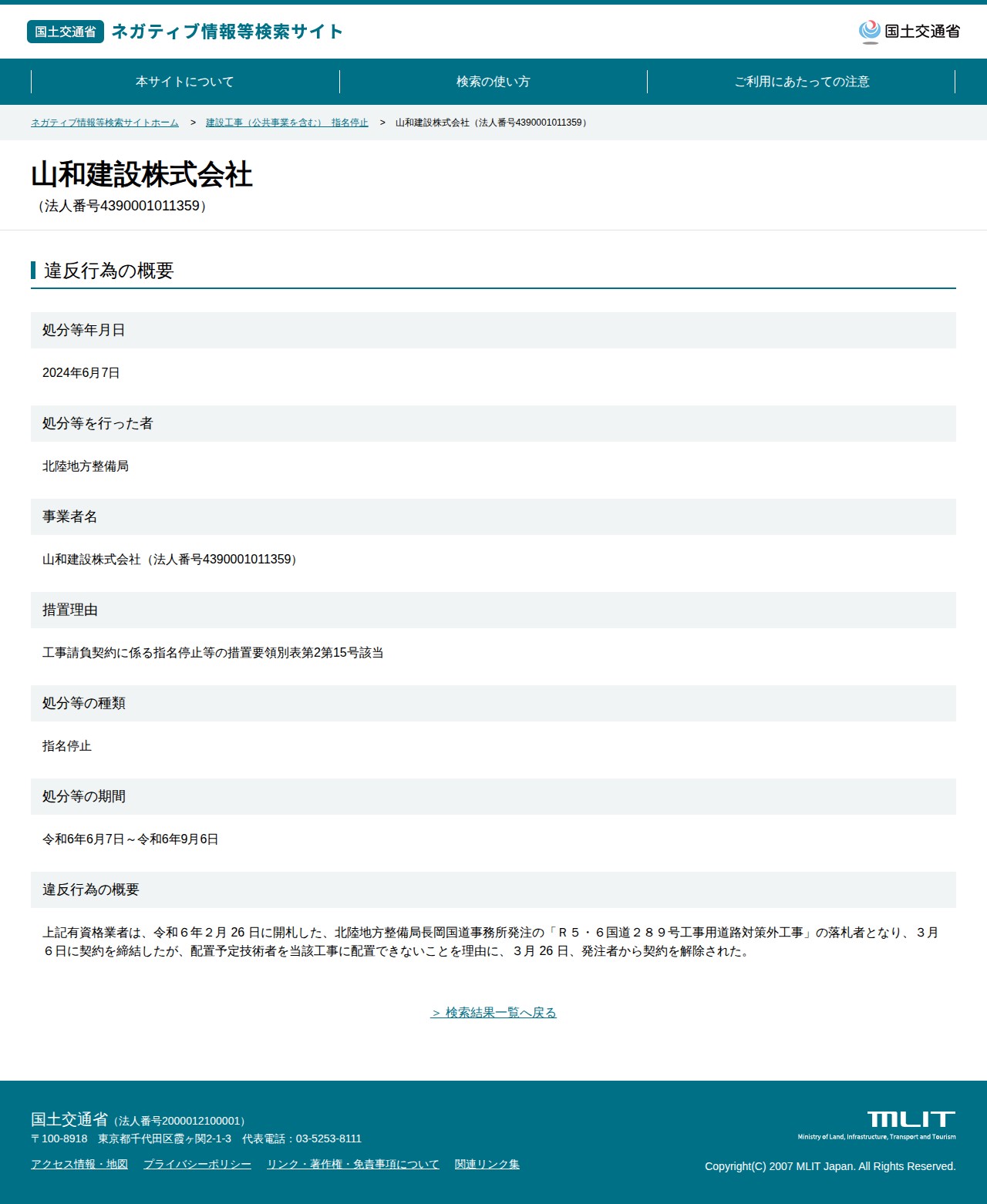Image resolution: width=987 pixels, height=1204 pixels.
Task: Click the violation summary paragraph starting 上記有資格業者は
Action: pyautogui.click(x=490, y=942)
